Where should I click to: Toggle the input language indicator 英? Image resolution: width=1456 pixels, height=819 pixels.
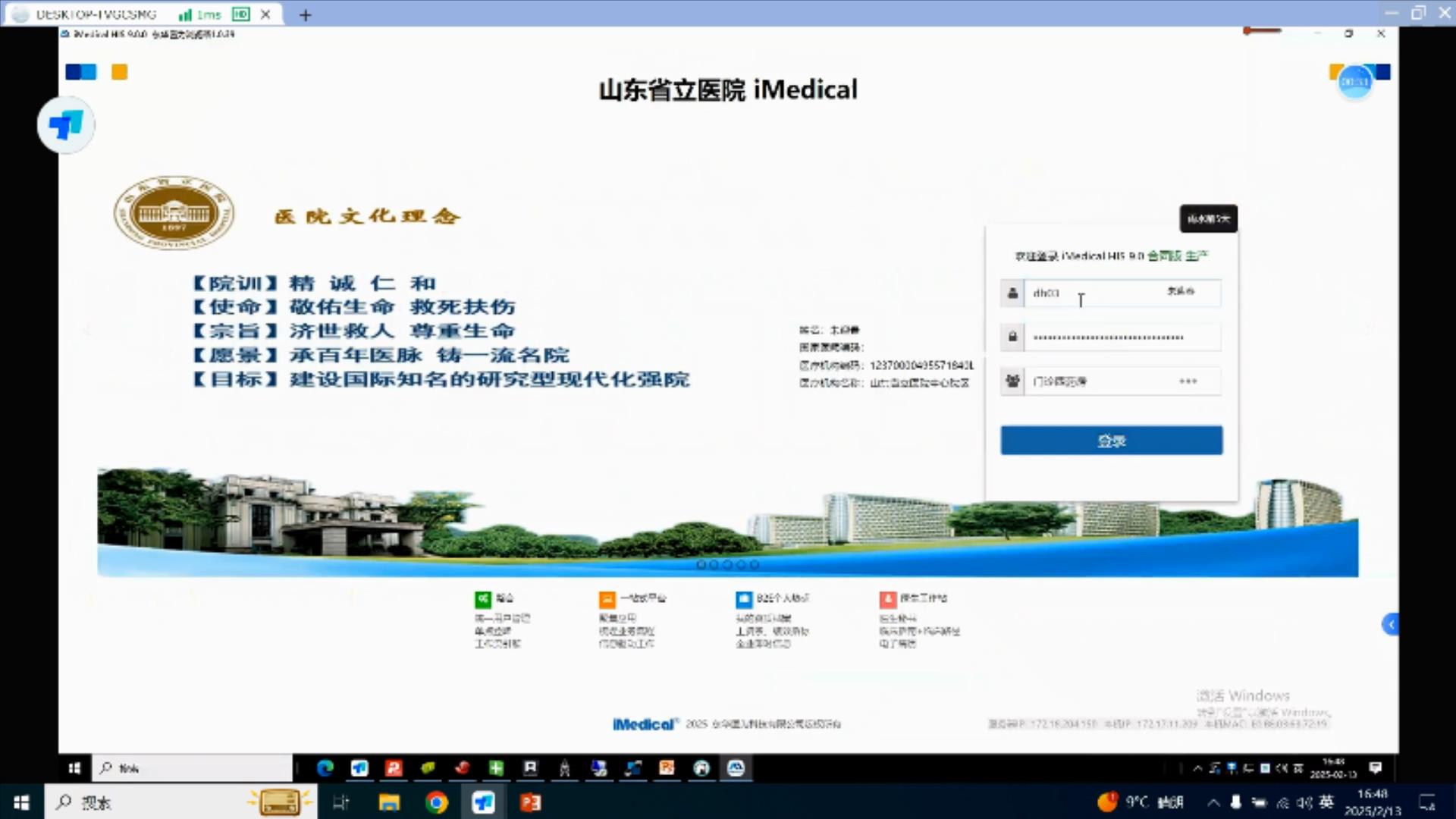point(1326,802)
